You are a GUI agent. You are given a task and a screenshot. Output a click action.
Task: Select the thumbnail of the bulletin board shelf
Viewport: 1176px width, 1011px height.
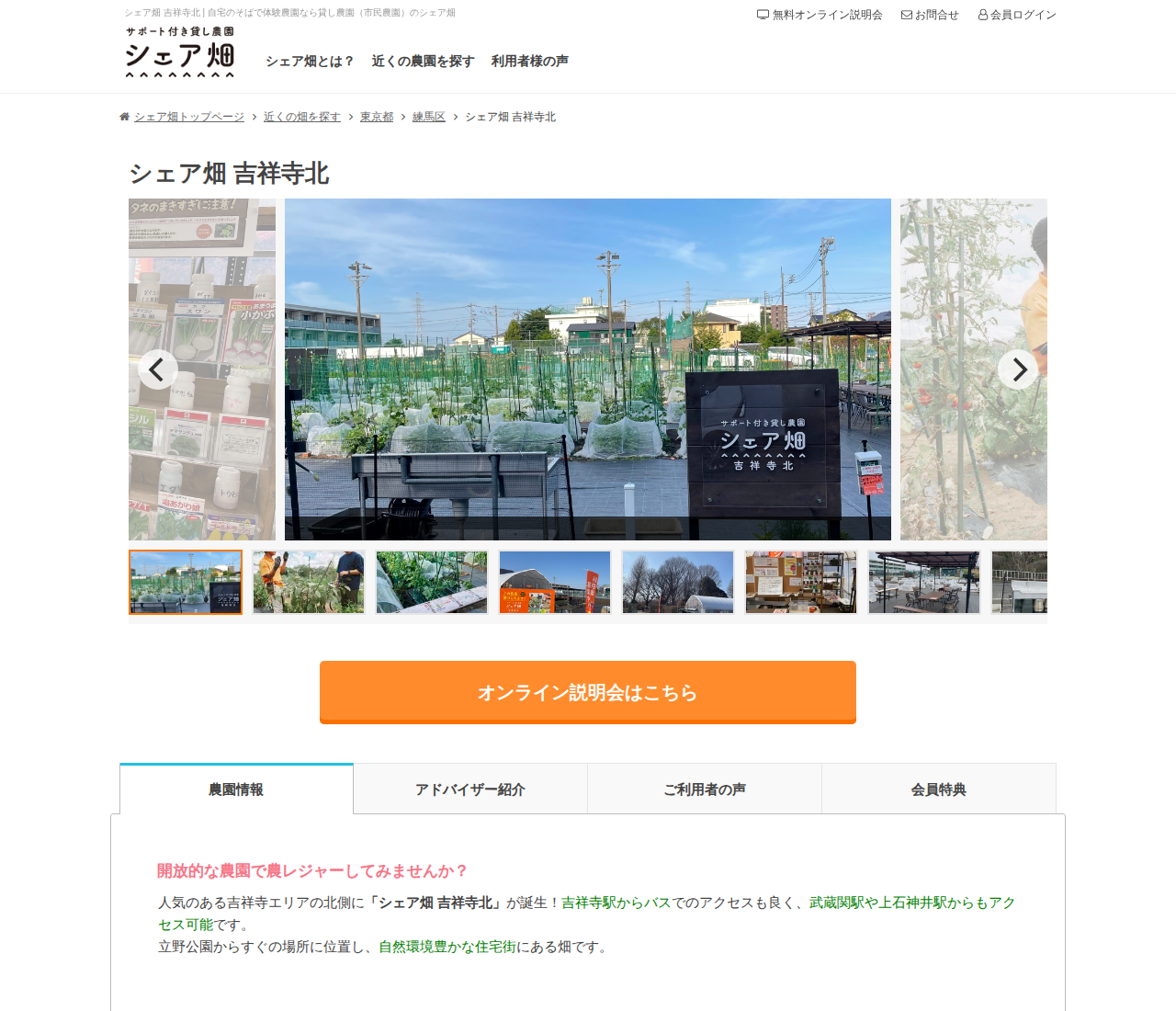(x=801, y=582)
